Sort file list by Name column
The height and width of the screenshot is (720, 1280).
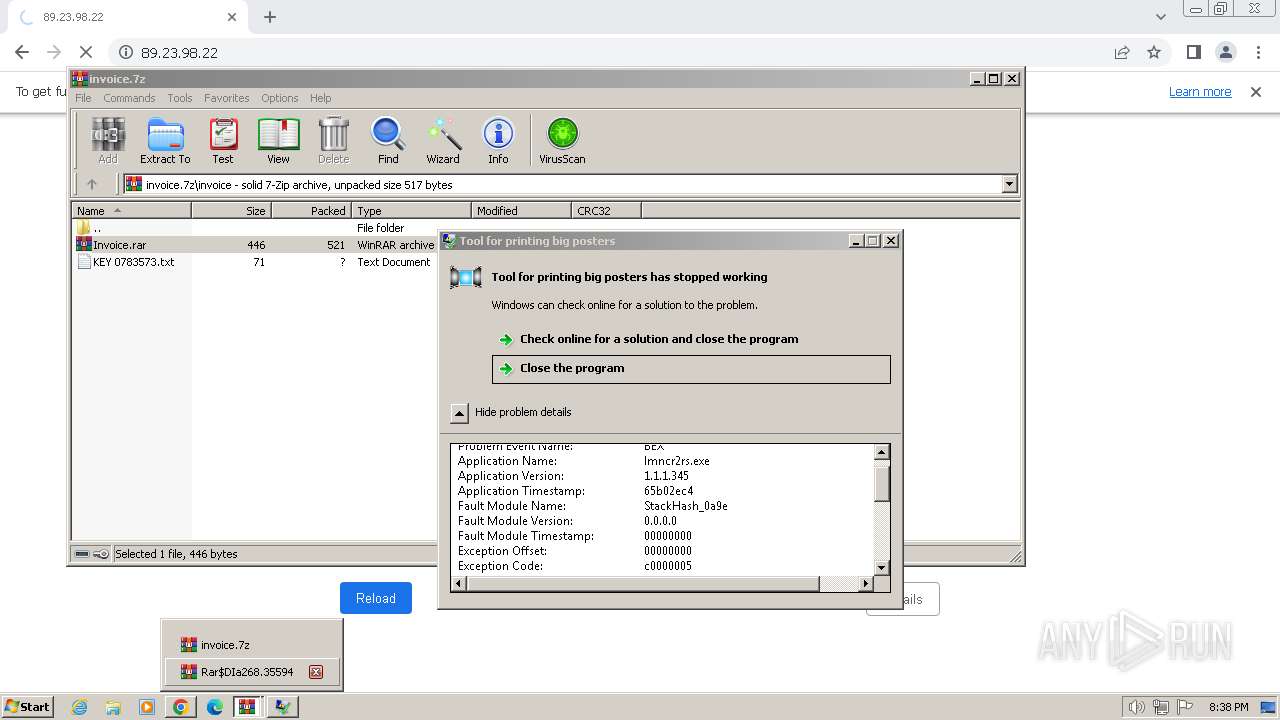pos(131,210)
